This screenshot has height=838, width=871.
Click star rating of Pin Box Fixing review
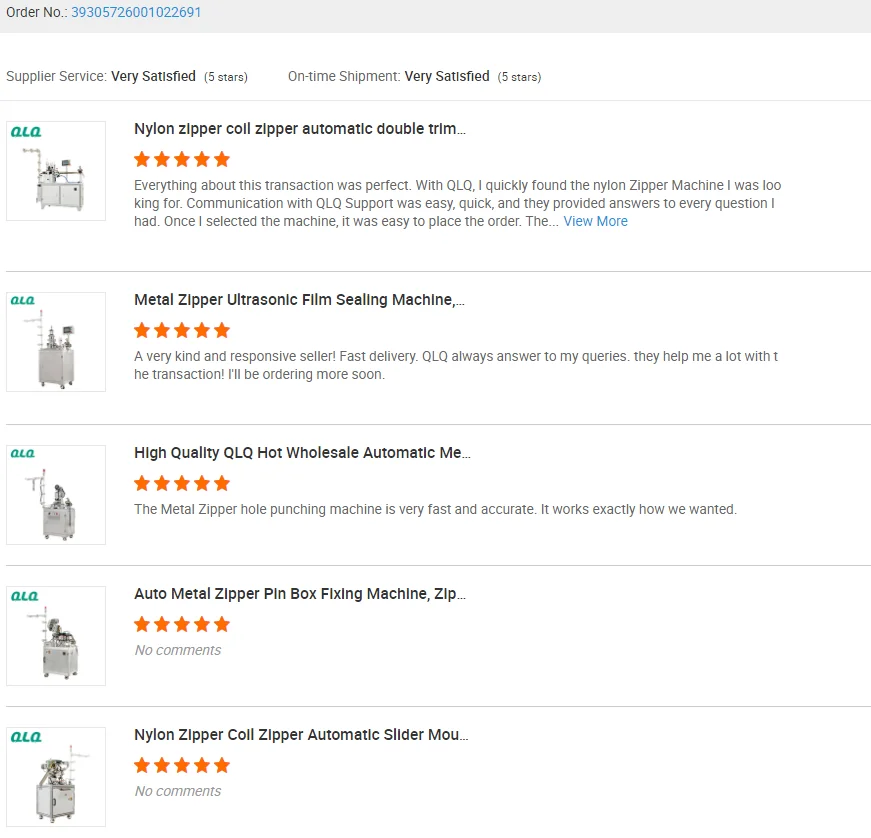(182, 624)
